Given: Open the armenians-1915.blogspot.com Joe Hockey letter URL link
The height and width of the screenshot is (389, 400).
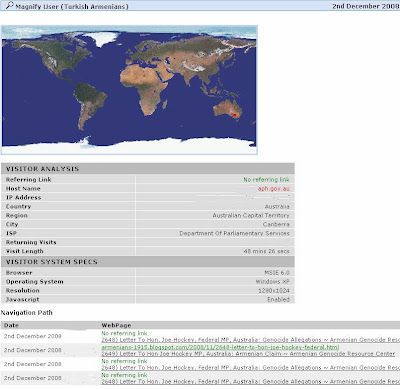Looking at the screenshot, I should pos(220,347).
